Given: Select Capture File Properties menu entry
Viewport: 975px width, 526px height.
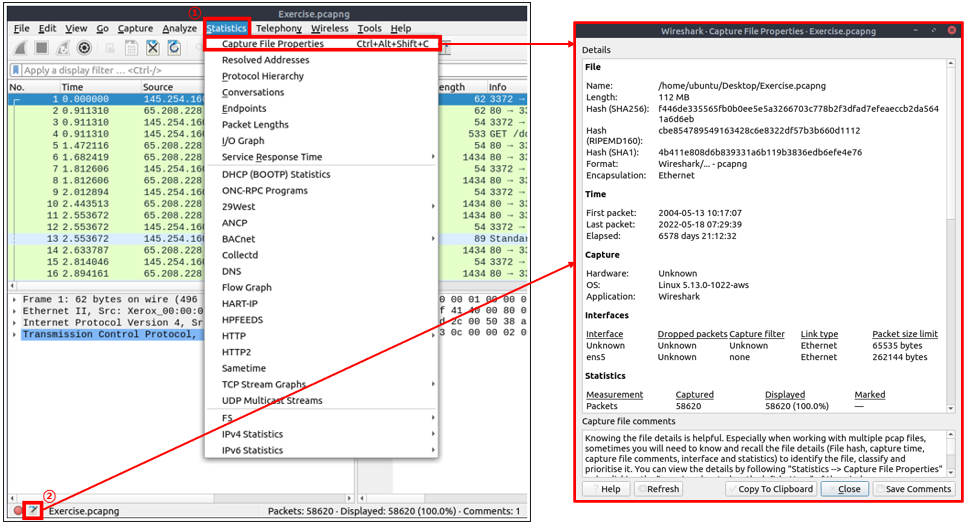Looking at the screenshot, I should coord(321,44).
